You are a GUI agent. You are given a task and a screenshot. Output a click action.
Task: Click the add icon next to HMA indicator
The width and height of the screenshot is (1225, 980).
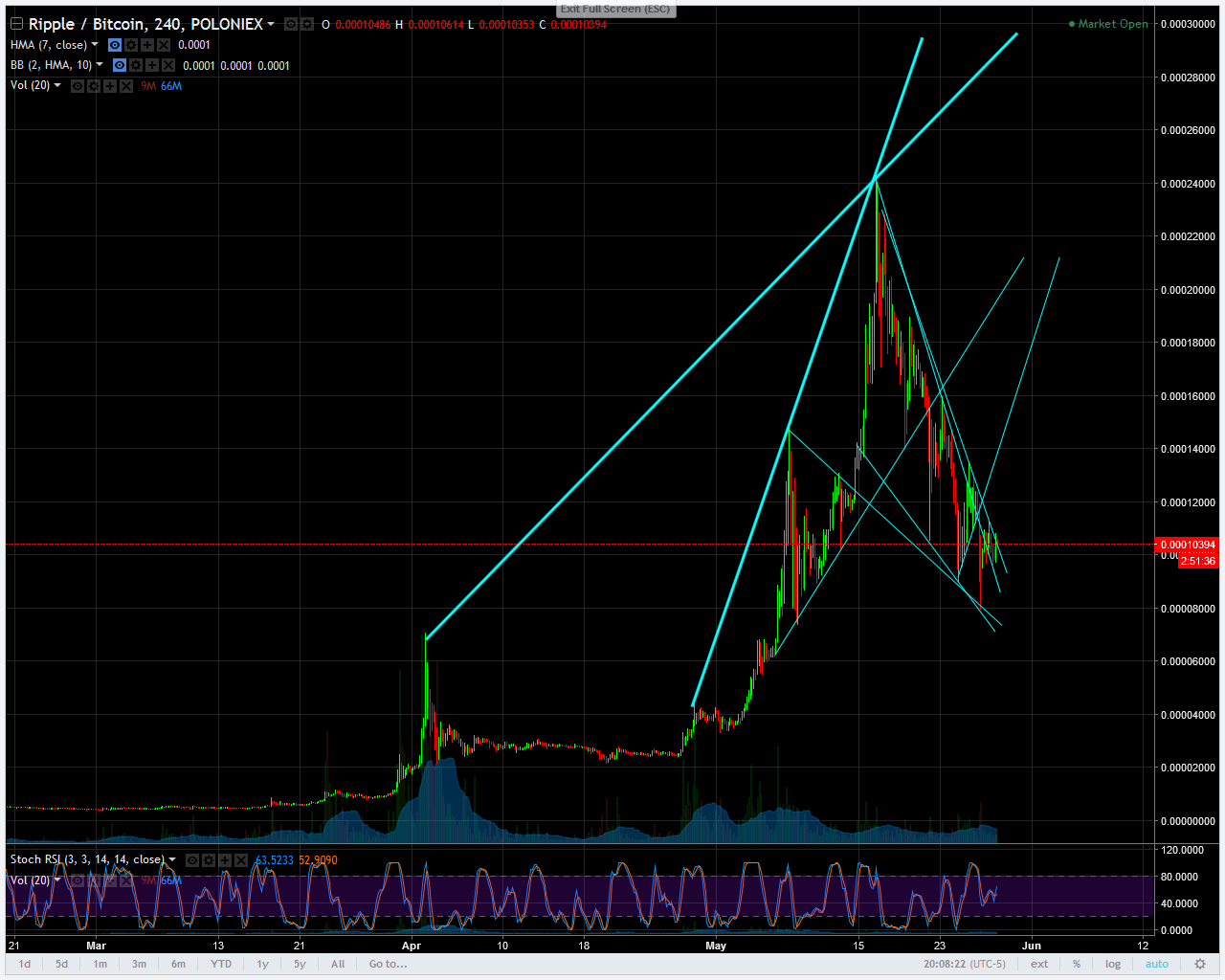coord(148,44)
